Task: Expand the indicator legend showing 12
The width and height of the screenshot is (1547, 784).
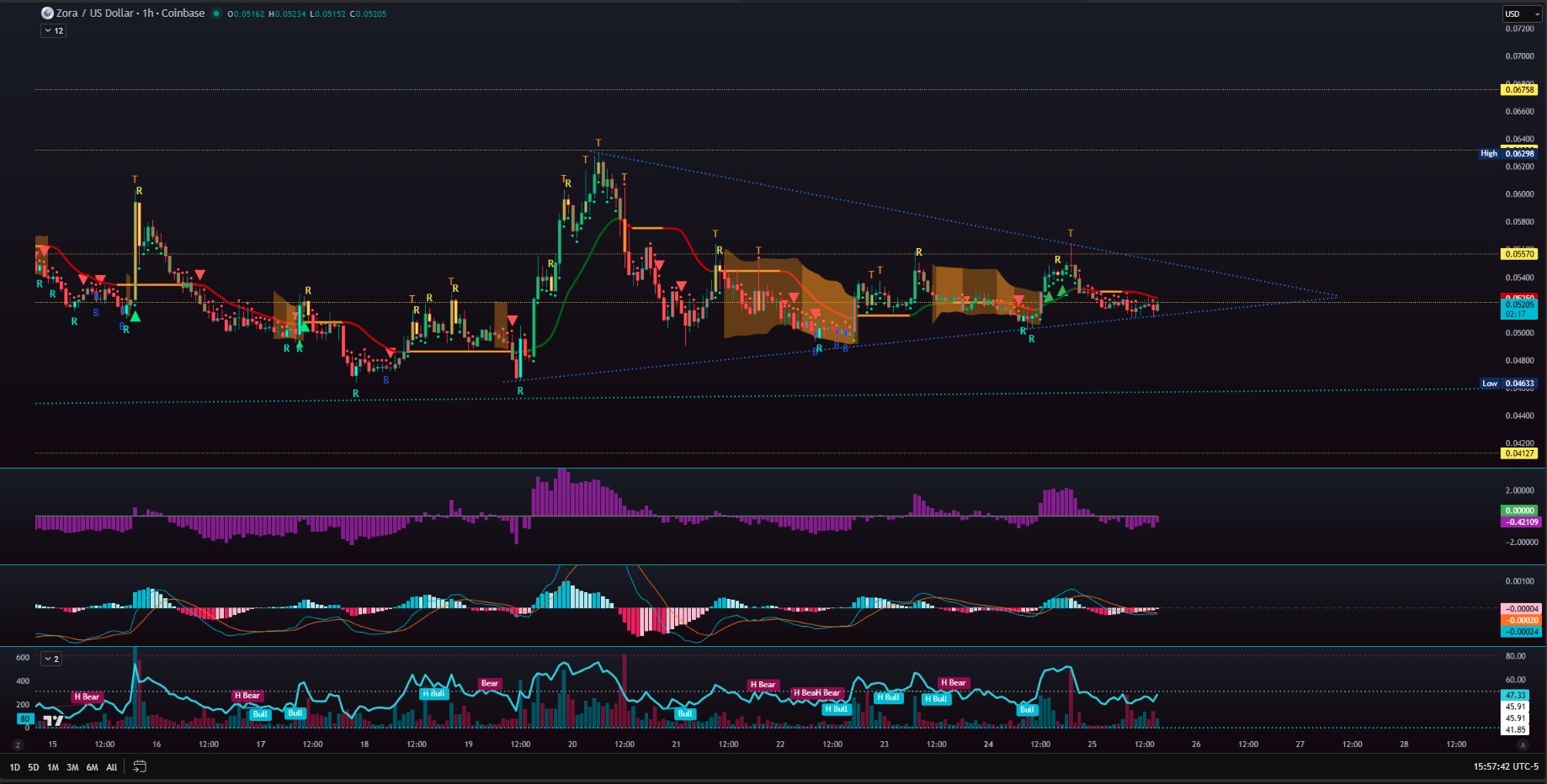Action: [x=54, y=30]
